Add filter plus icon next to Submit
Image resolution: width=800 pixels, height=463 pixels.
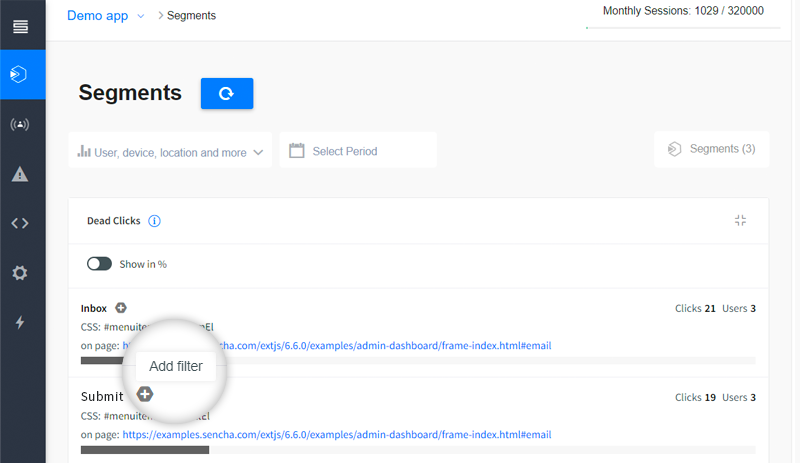145,394
